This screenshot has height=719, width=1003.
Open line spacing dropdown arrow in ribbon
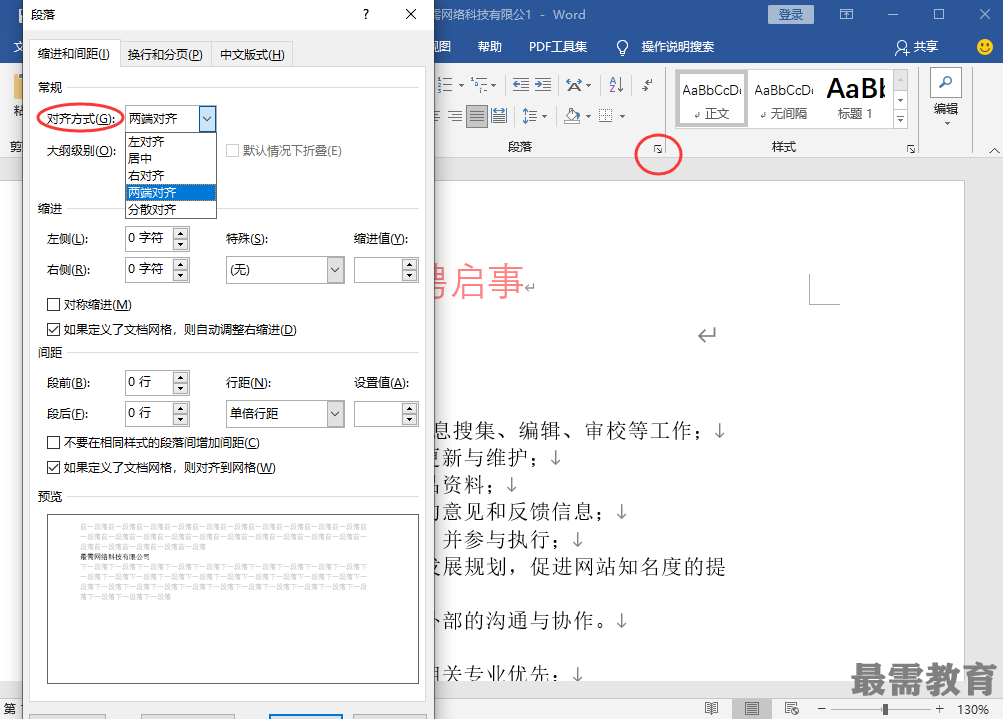point(544,116)
